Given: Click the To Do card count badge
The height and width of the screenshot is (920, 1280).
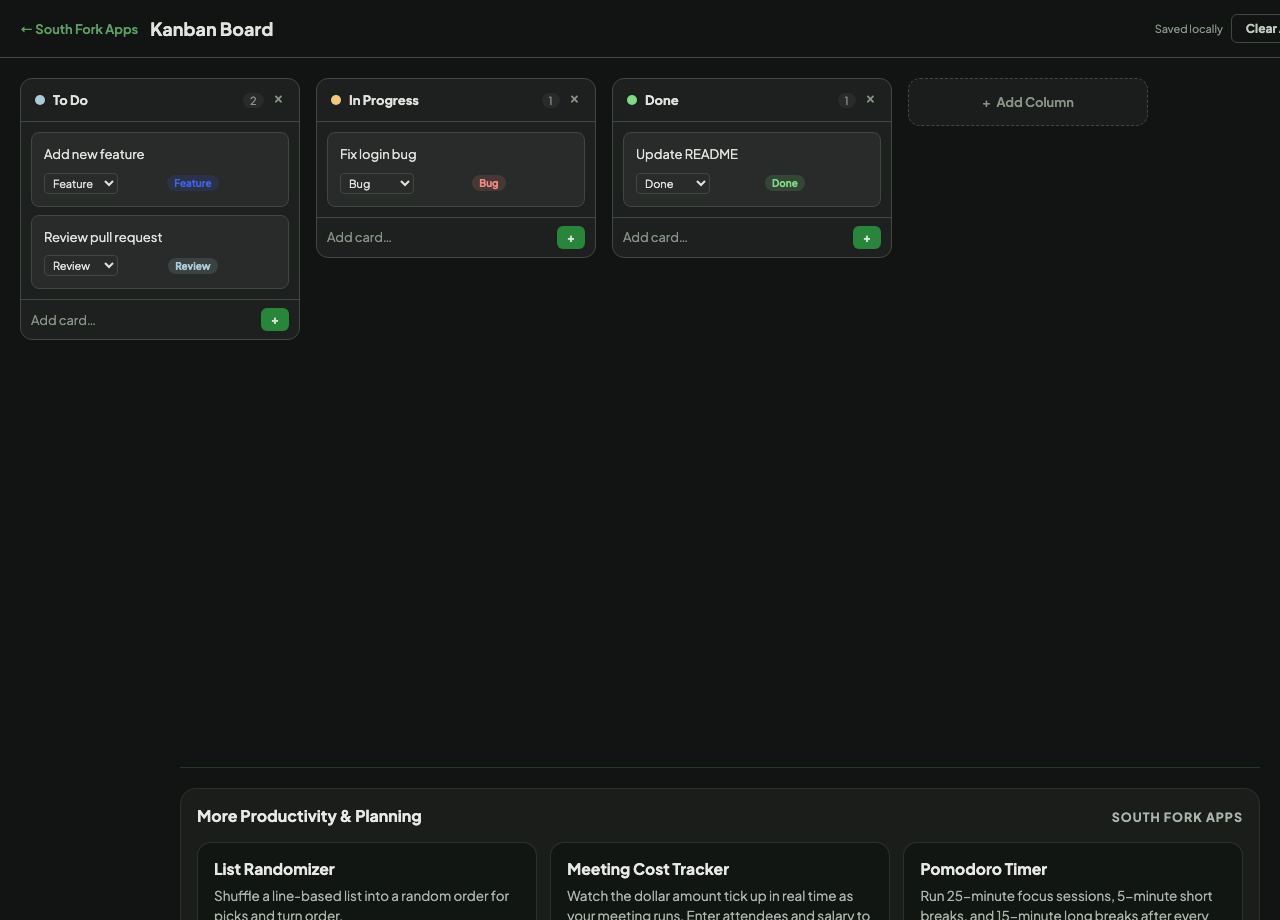Looking at the screenshot, I should (x=253, y=100).
